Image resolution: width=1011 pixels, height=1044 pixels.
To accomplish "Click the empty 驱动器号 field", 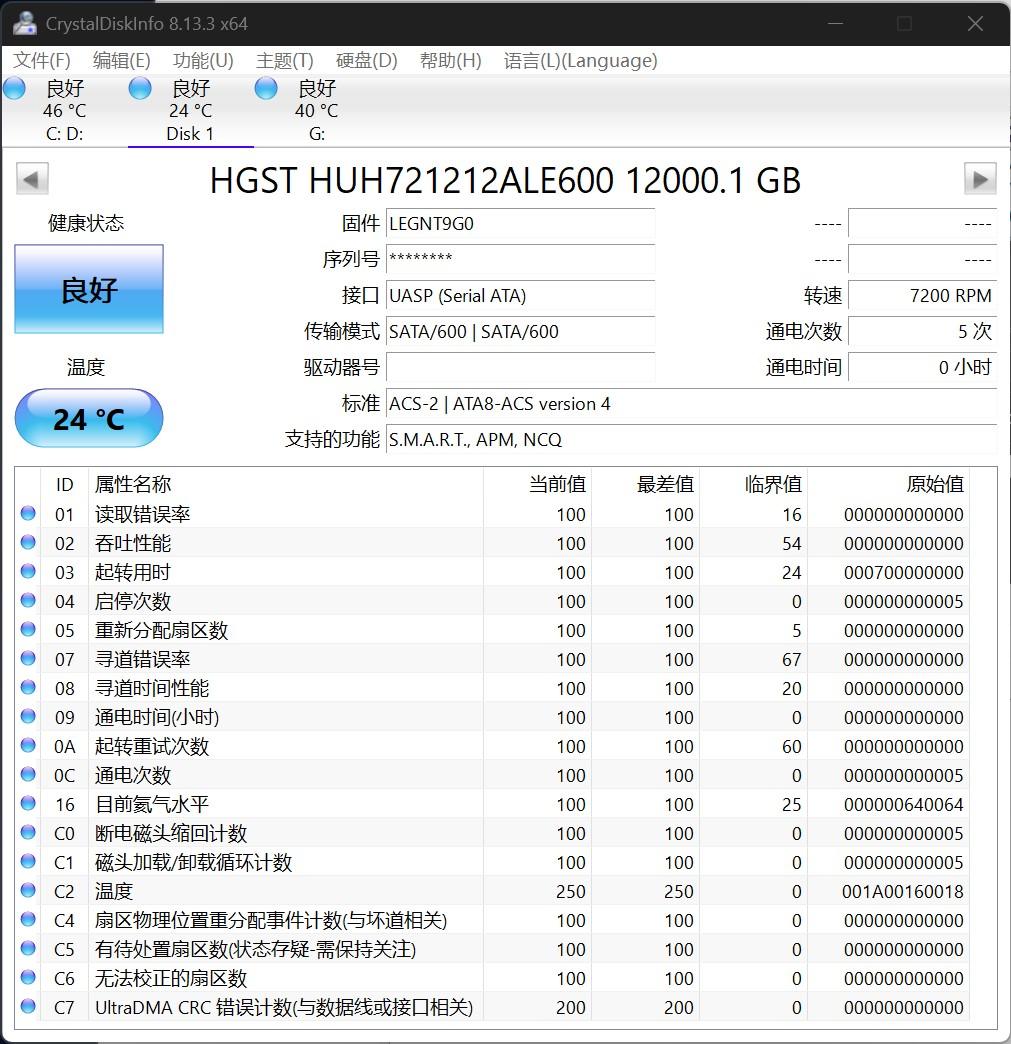I will click(520, 367).
